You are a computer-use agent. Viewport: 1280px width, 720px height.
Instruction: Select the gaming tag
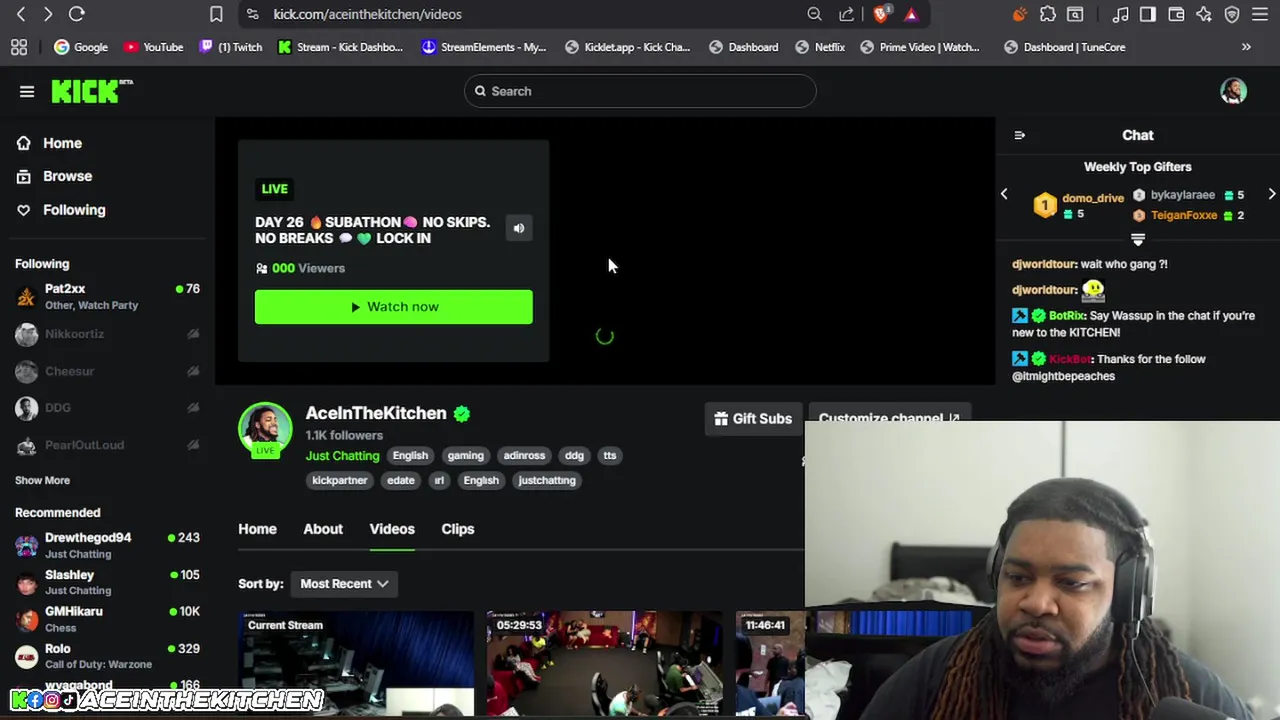(x=465, y=456)
